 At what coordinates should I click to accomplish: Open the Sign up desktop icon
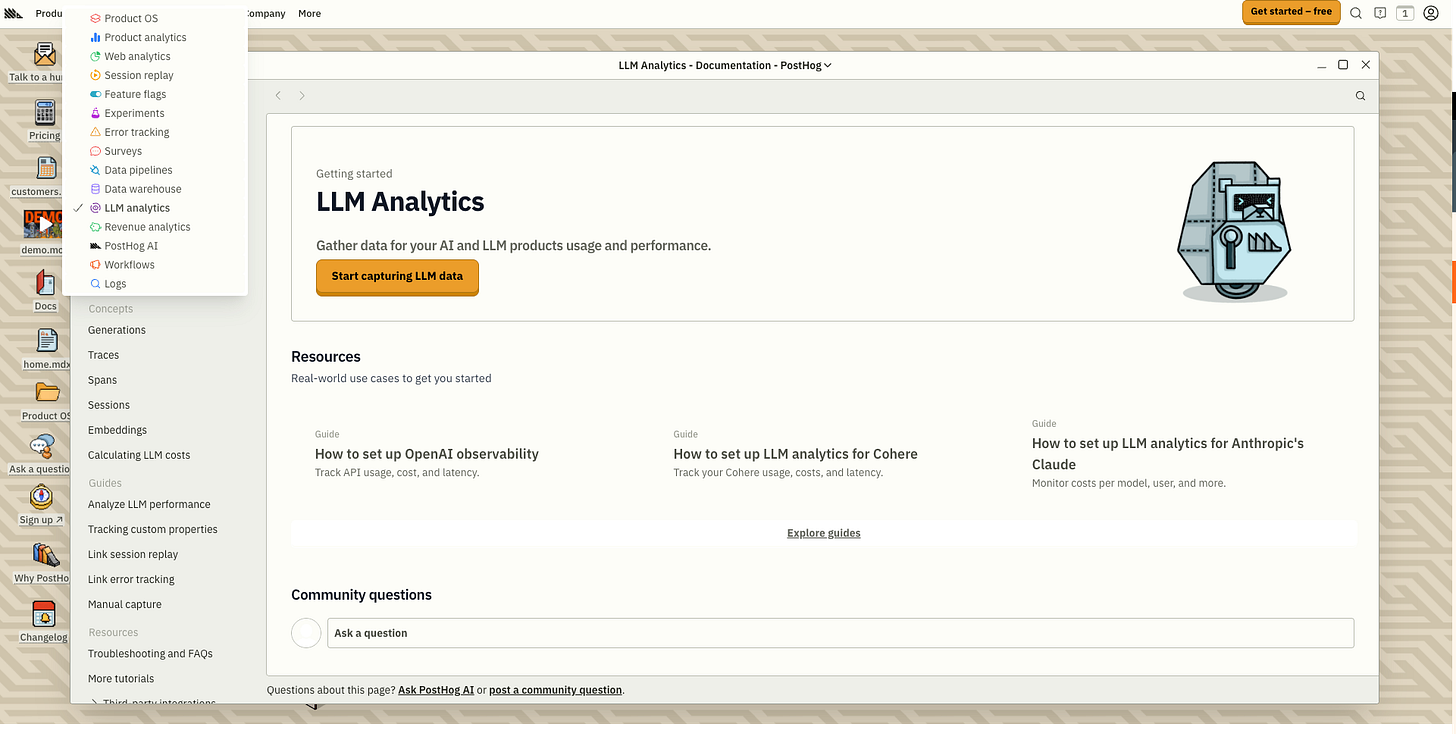point(41,497)
